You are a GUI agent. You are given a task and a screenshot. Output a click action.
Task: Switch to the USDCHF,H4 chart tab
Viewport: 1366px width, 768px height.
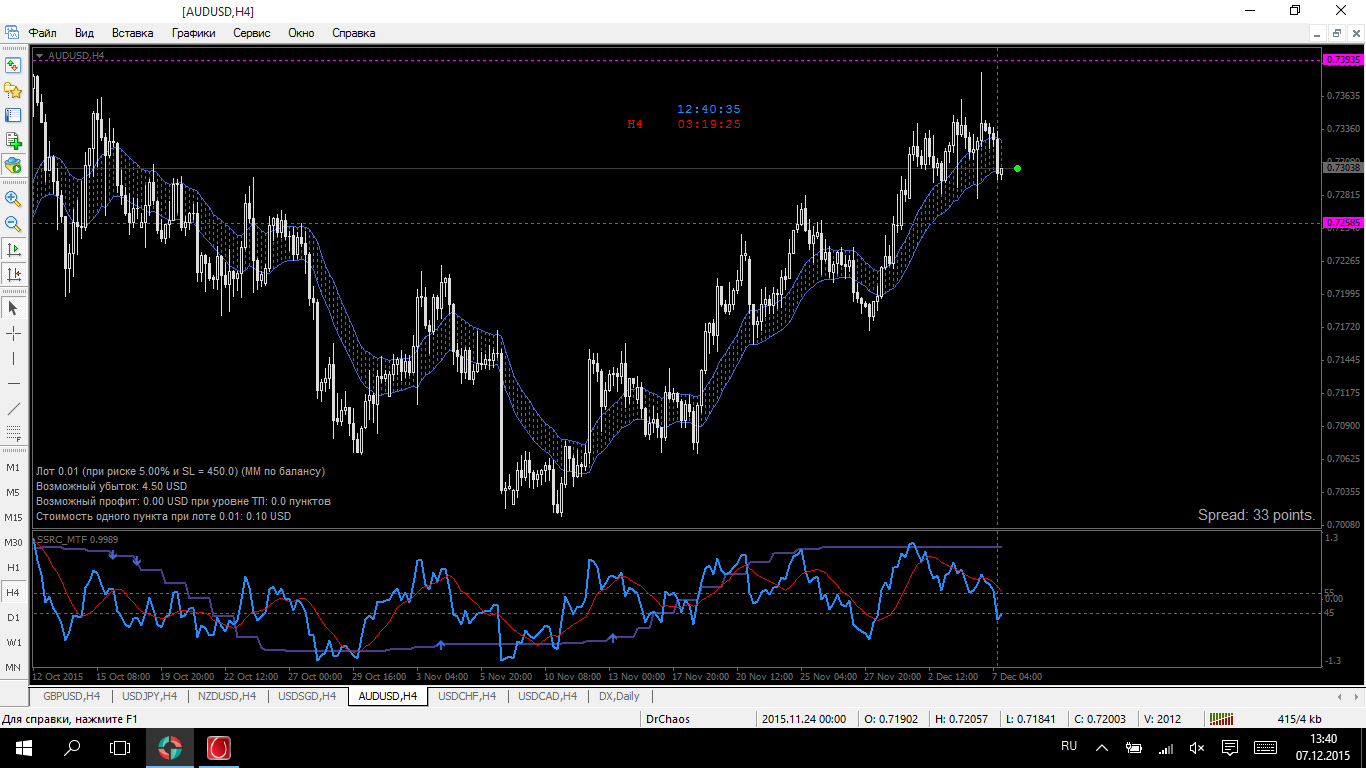coord(468,696)
